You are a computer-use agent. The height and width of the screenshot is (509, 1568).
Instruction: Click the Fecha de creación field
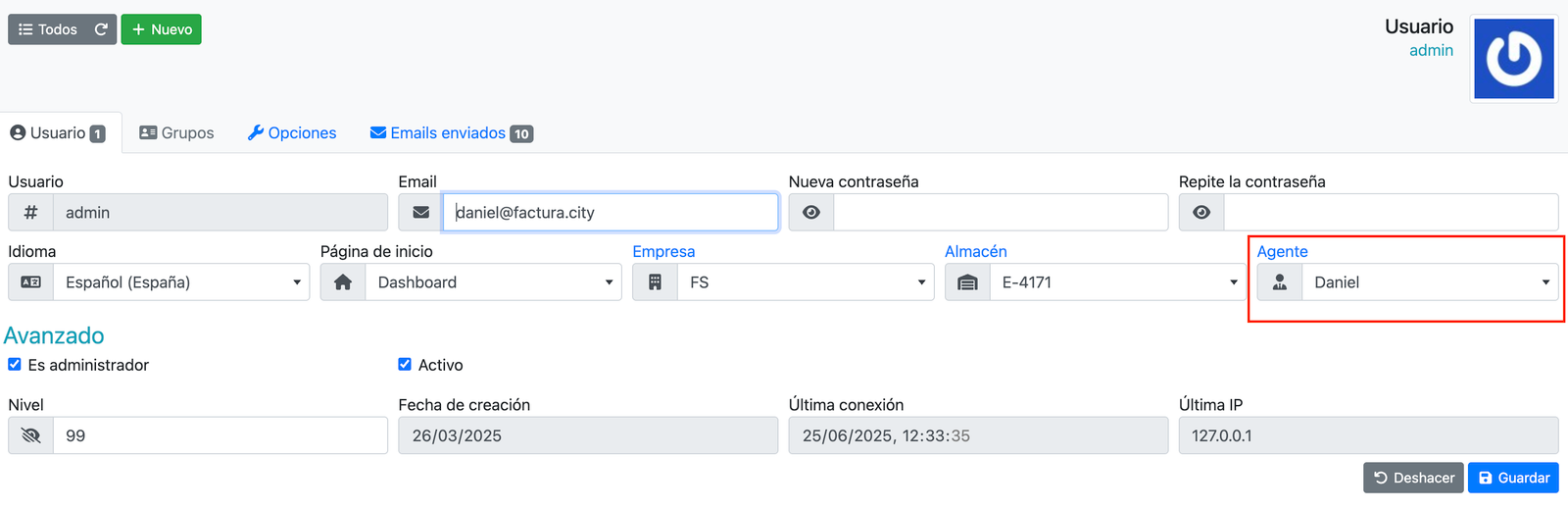click(x=588, y=435)
